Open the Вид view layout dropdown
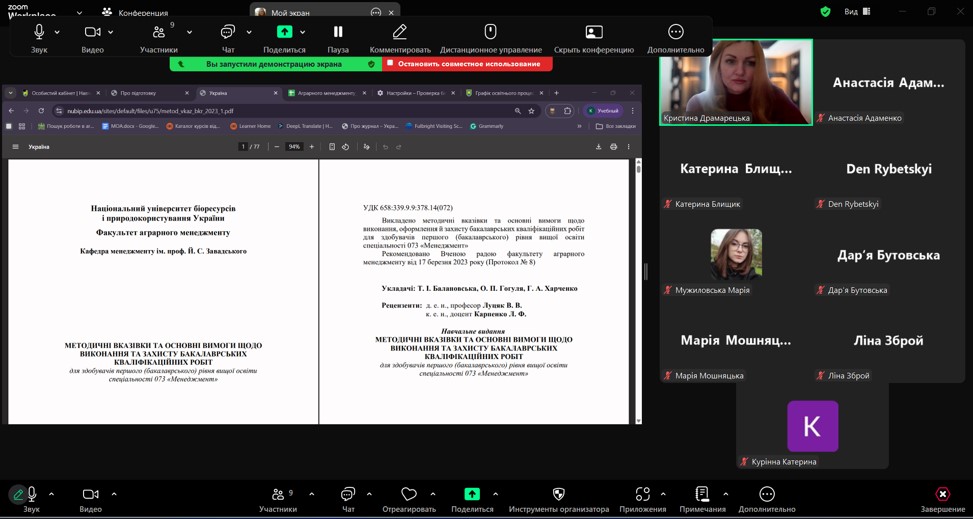 tap(857, 12)
